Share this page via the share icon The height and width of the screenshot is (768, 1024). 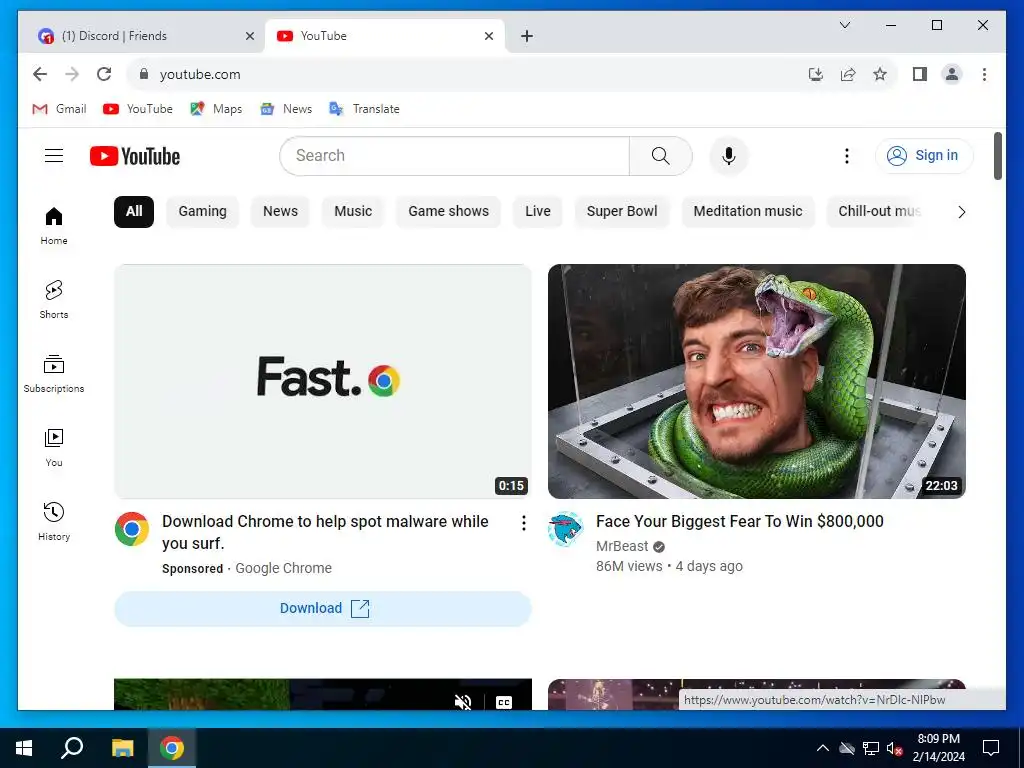pyautogui.click(x=848, y=74)
